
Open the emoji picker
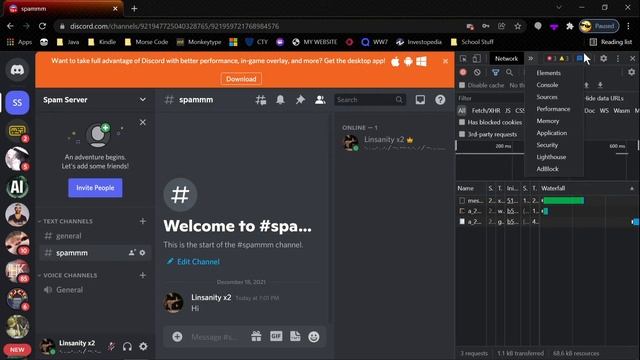coord(314,337)
